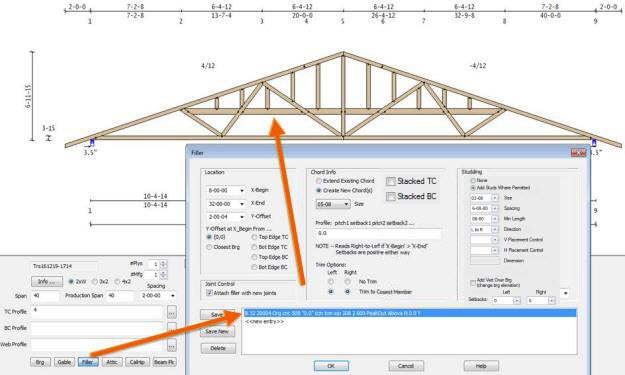Open the Web Profile ellipsis button
625x375 pixels.
click(171, 345)
